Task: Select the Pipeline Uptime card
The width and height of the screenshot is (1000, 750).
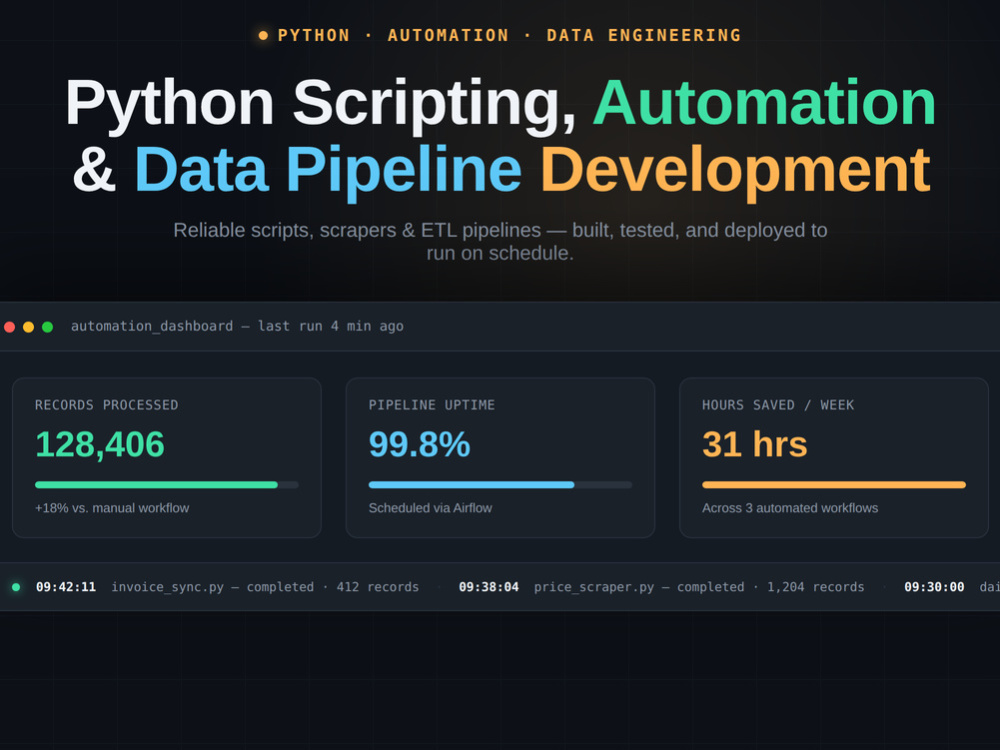Action: pyautogui.click(x=500, y=457)
